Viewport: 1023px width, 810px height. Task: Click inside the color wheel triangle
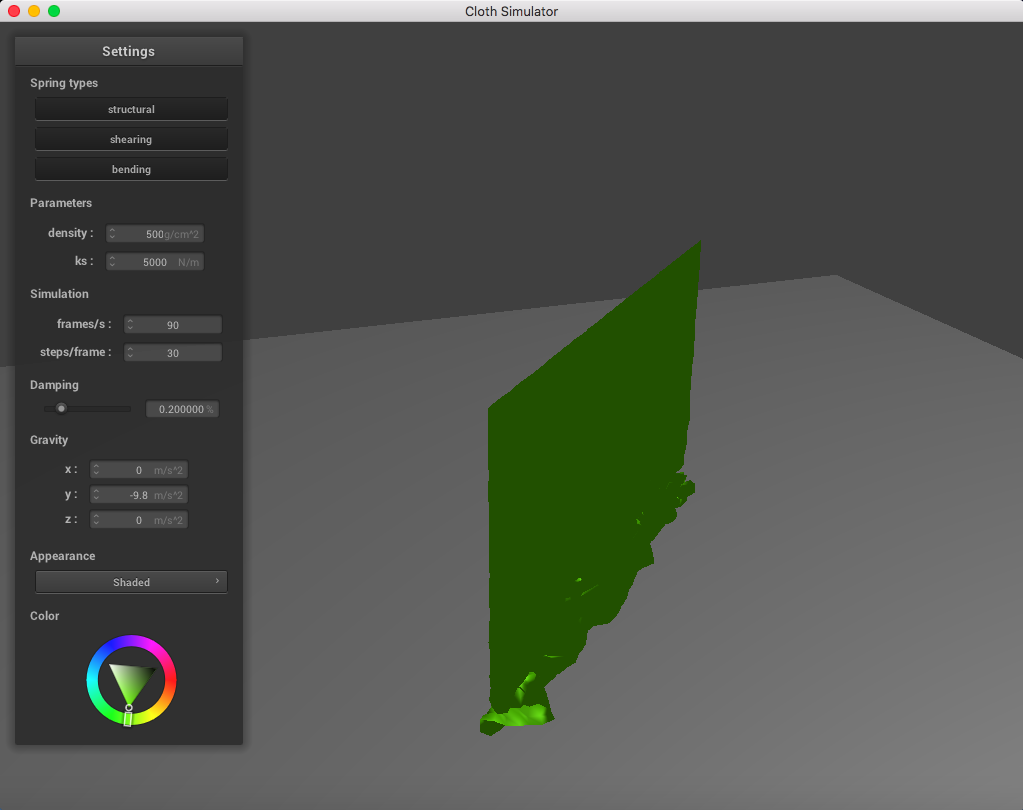131,680
